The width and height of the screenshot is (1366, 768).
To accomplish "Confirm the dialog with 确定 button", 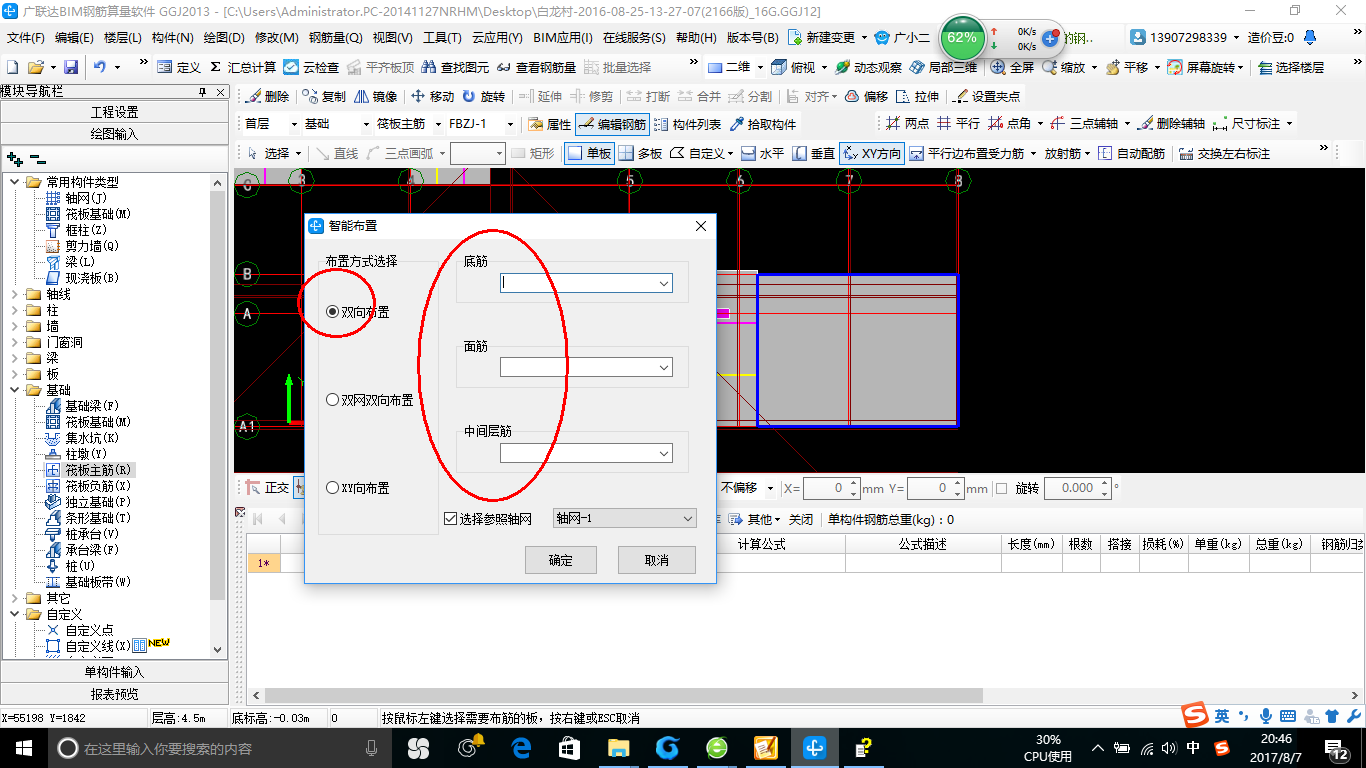I will pyautogui.click(x=561, y=560).
